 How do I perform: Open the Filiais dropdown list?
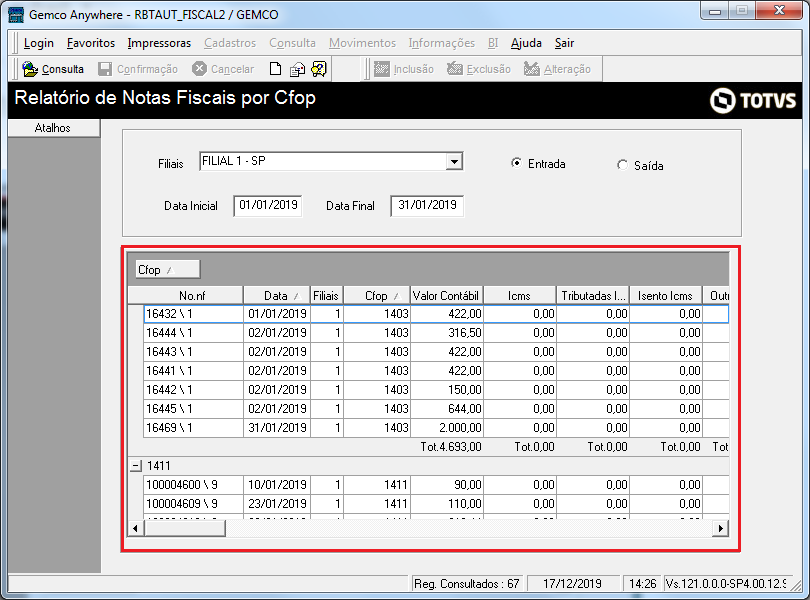tap(454, 162)
